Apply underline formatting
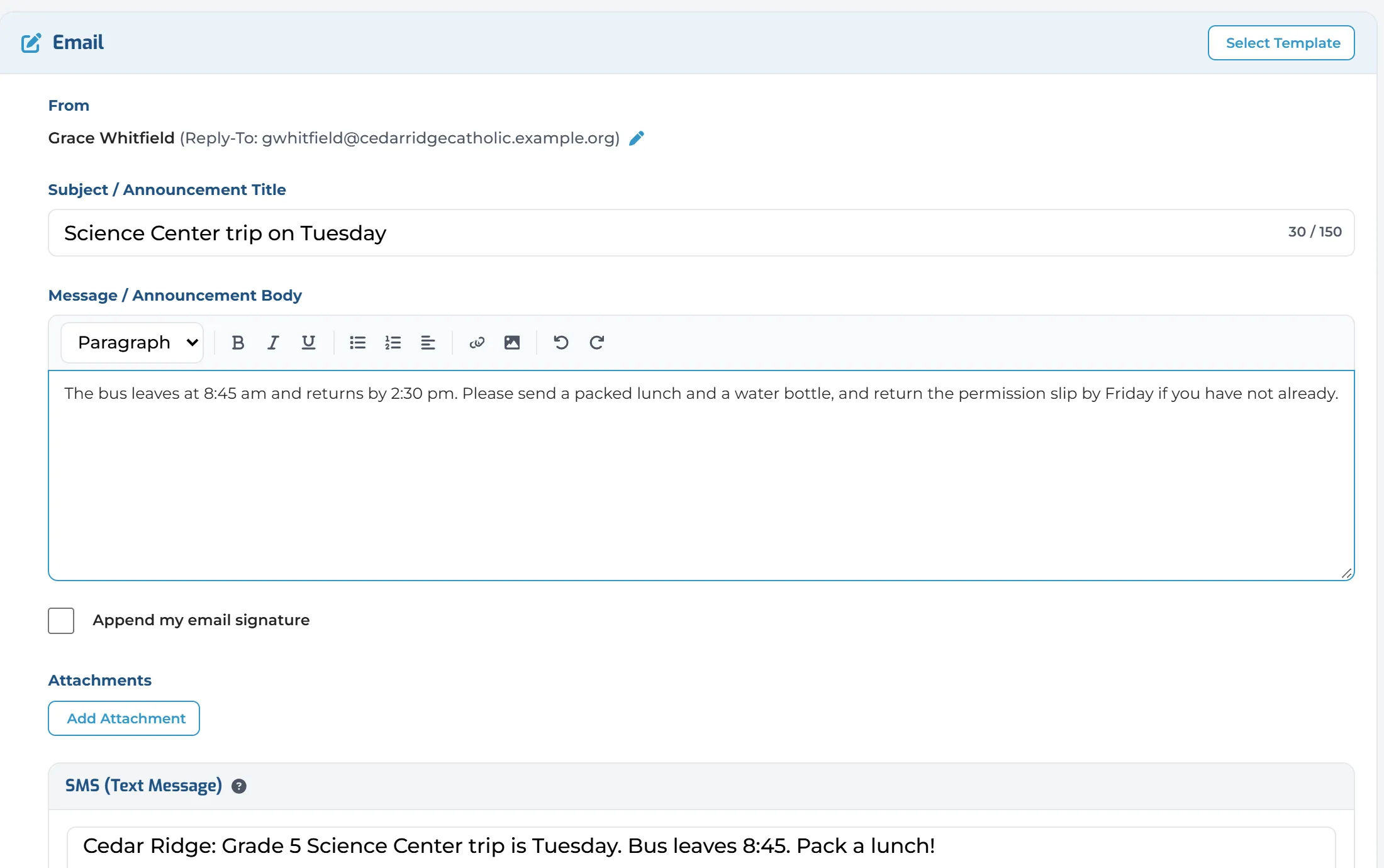The image size is (1384, 868). click(x=308, y=343)
